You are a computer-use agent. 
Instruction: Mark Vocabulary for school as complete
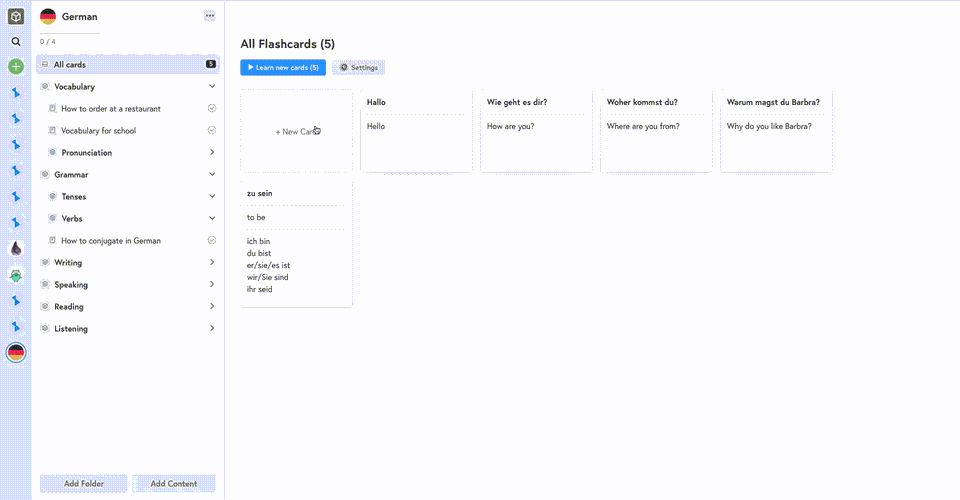click(212, 130)
